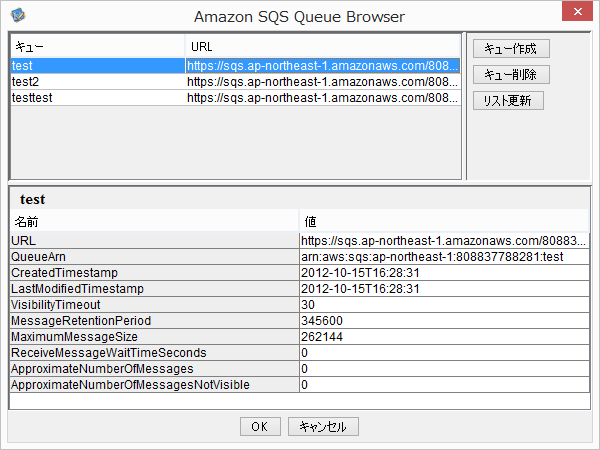Click URL of test2 queue

322,81
